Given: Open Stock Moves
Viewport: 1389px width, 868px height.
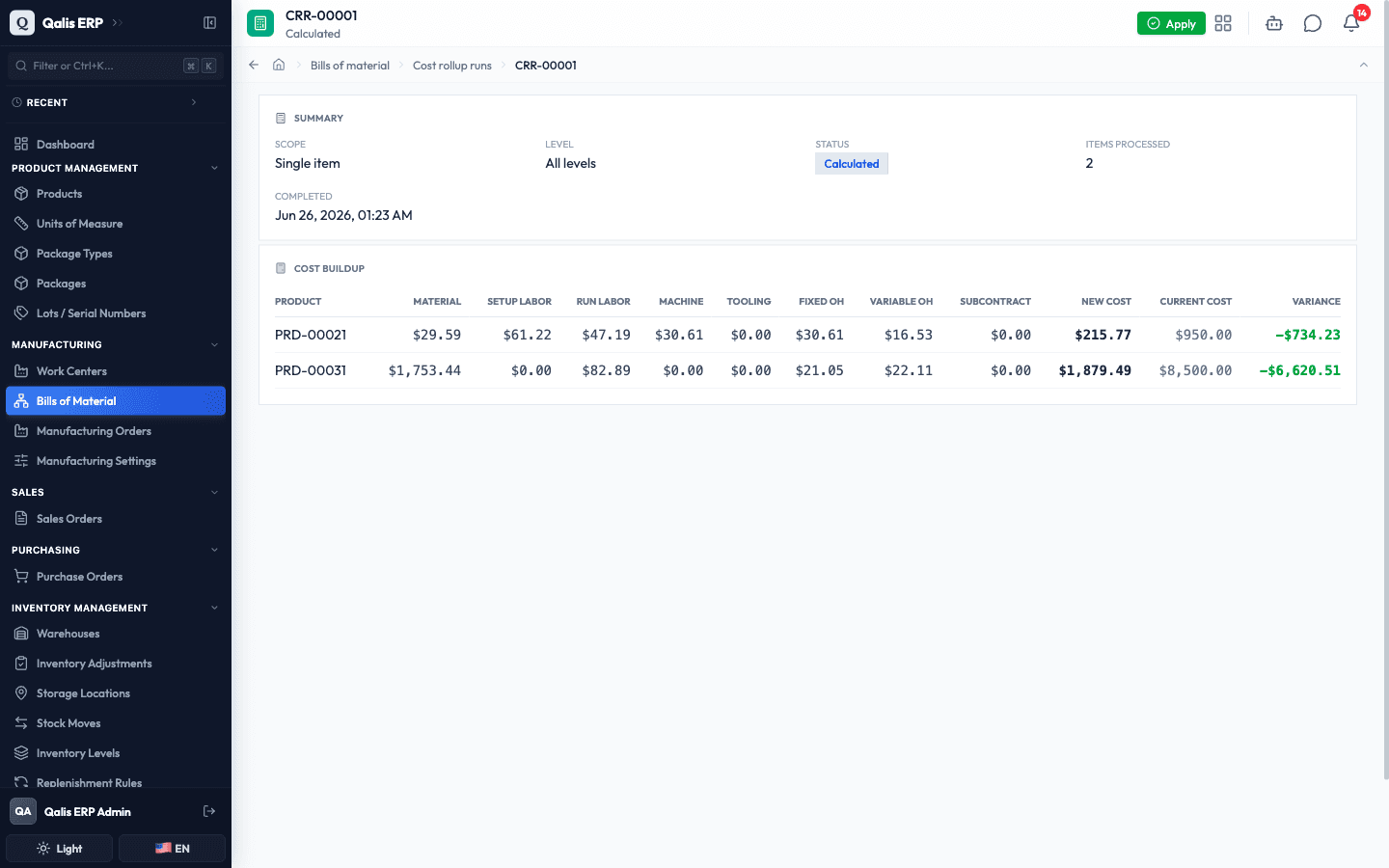Looking at the screenshot, I should (x=116, y=723).
